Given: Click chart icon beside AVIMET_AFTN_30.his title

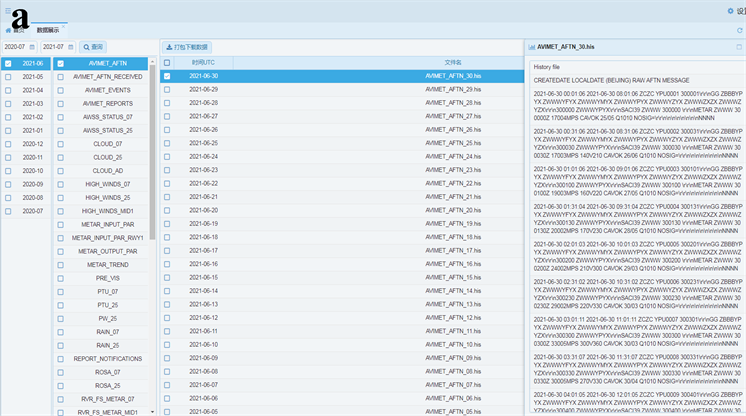Looking at the screenshot, I should [531, 47].
